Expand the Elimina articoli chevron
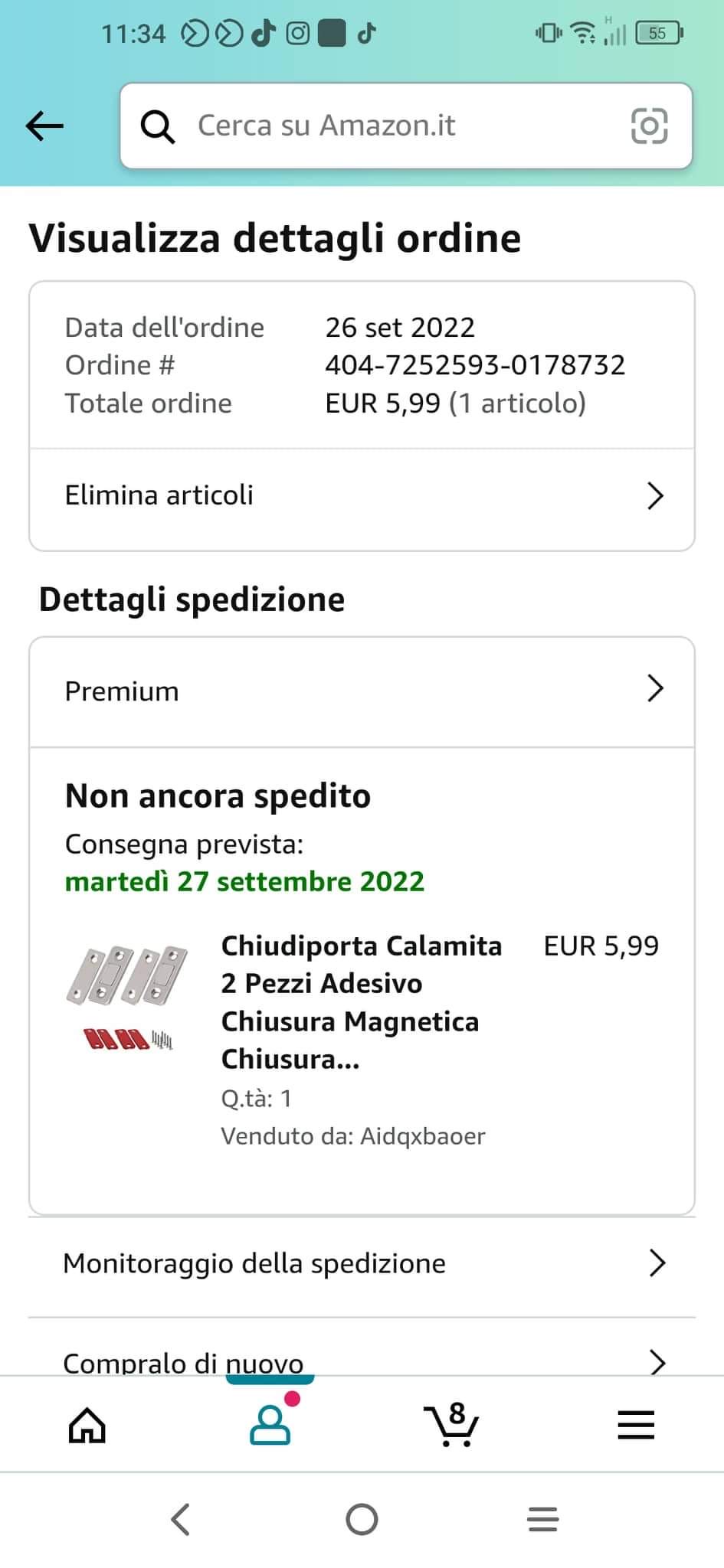This screenshot has width=724, height=1568. [655, 495]
